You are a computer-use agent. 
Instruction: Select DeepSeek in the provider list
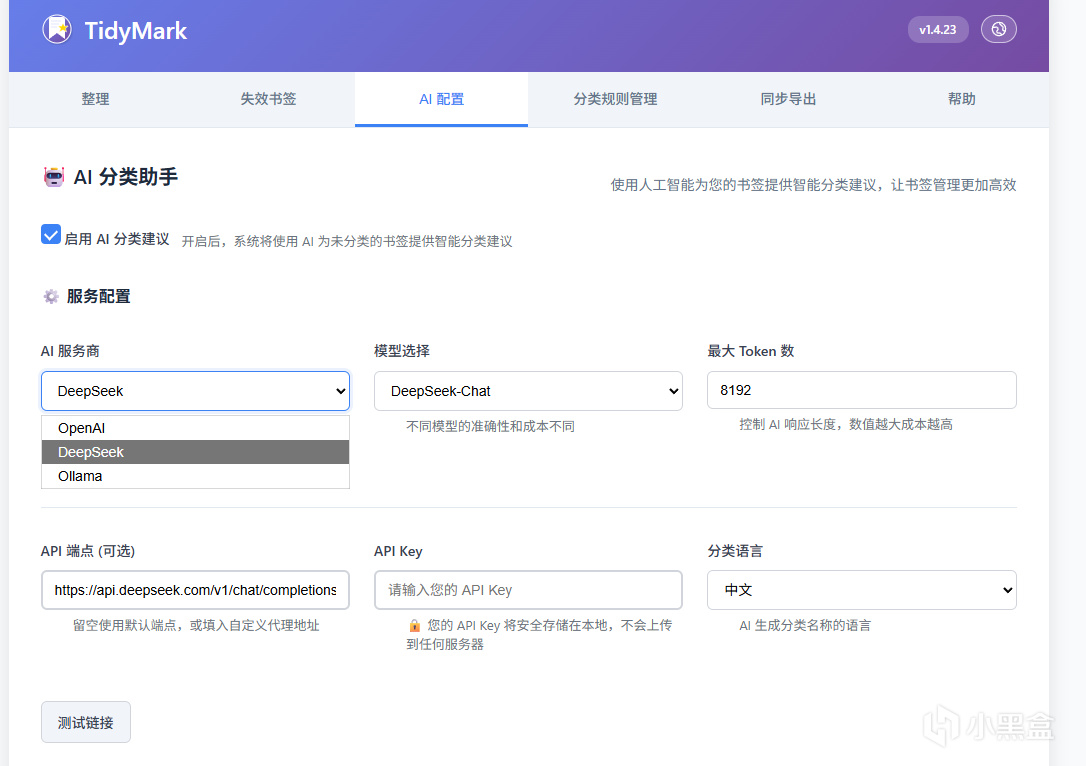pos(195,452)
